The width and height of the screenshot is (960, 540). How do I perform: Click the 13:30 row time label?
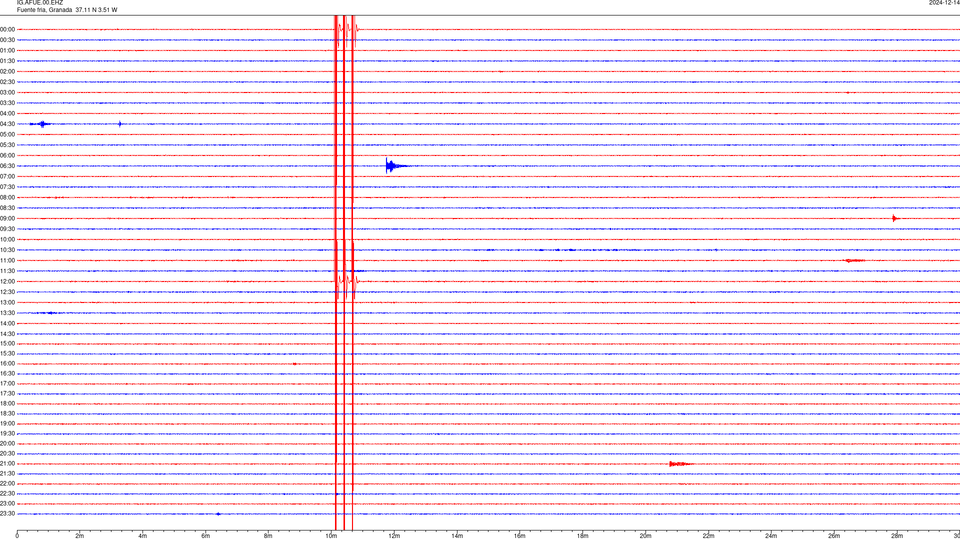pyautogui.click(x=7, y=313)
